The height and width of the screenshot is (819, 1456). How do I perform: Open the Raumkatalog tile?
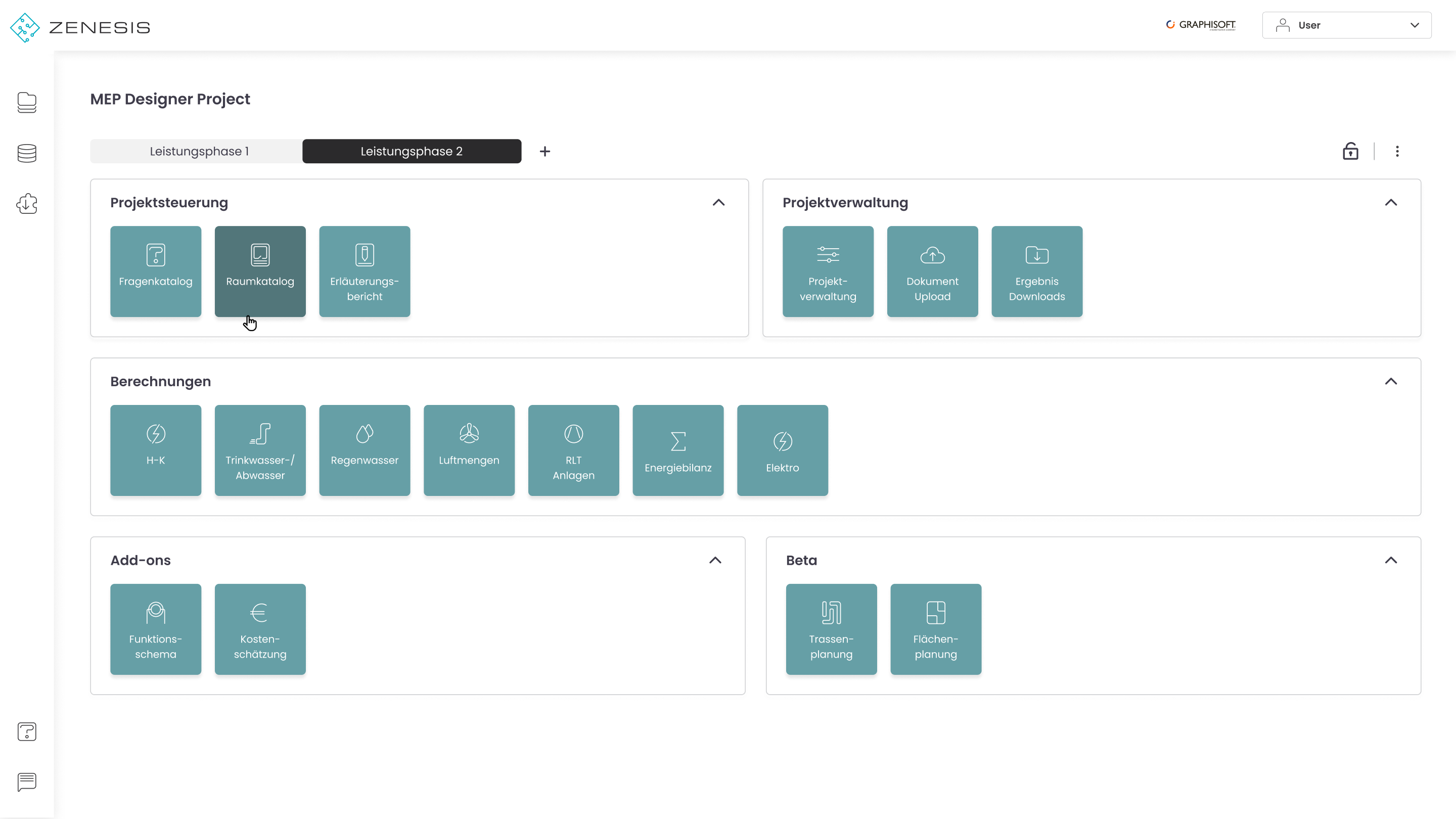pos(260,271)
